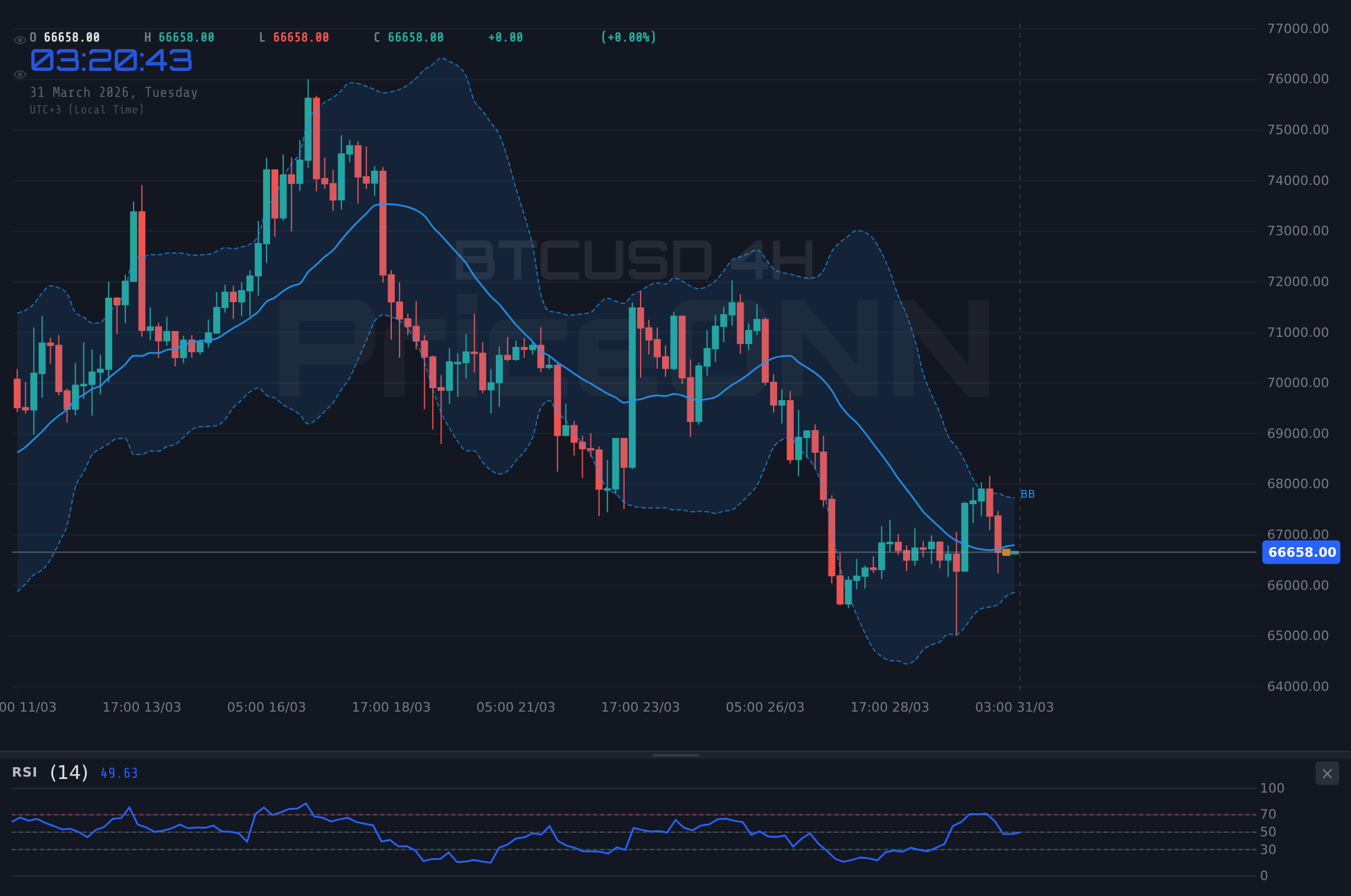This screenshot has height=896, width=1351.
Task: Click the 100 label on the RSI scale
Action: pyautogui.click(x=1272, y=788)
